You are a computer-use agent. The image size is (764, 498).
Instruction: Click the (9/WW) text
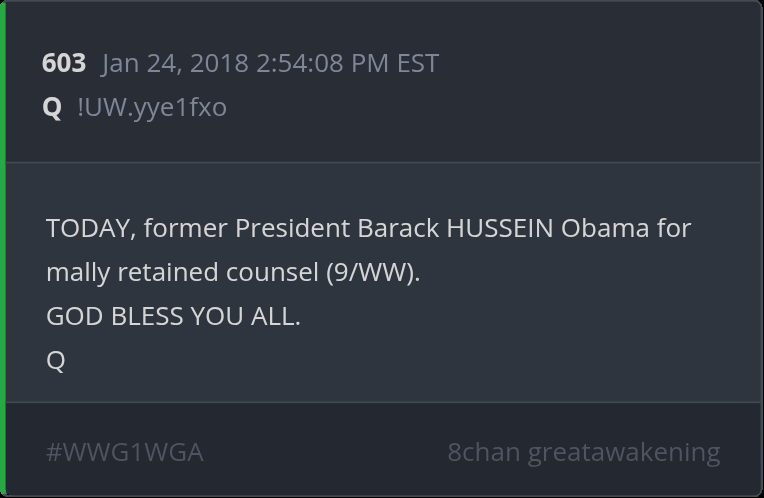pyautogui.click(x=372, y=272)
